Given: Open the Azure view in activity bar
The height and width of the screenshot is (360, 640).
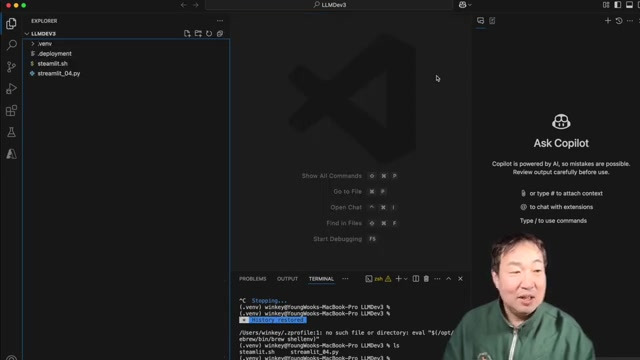Looking at the screenshot, I should [x=11, y=154].
